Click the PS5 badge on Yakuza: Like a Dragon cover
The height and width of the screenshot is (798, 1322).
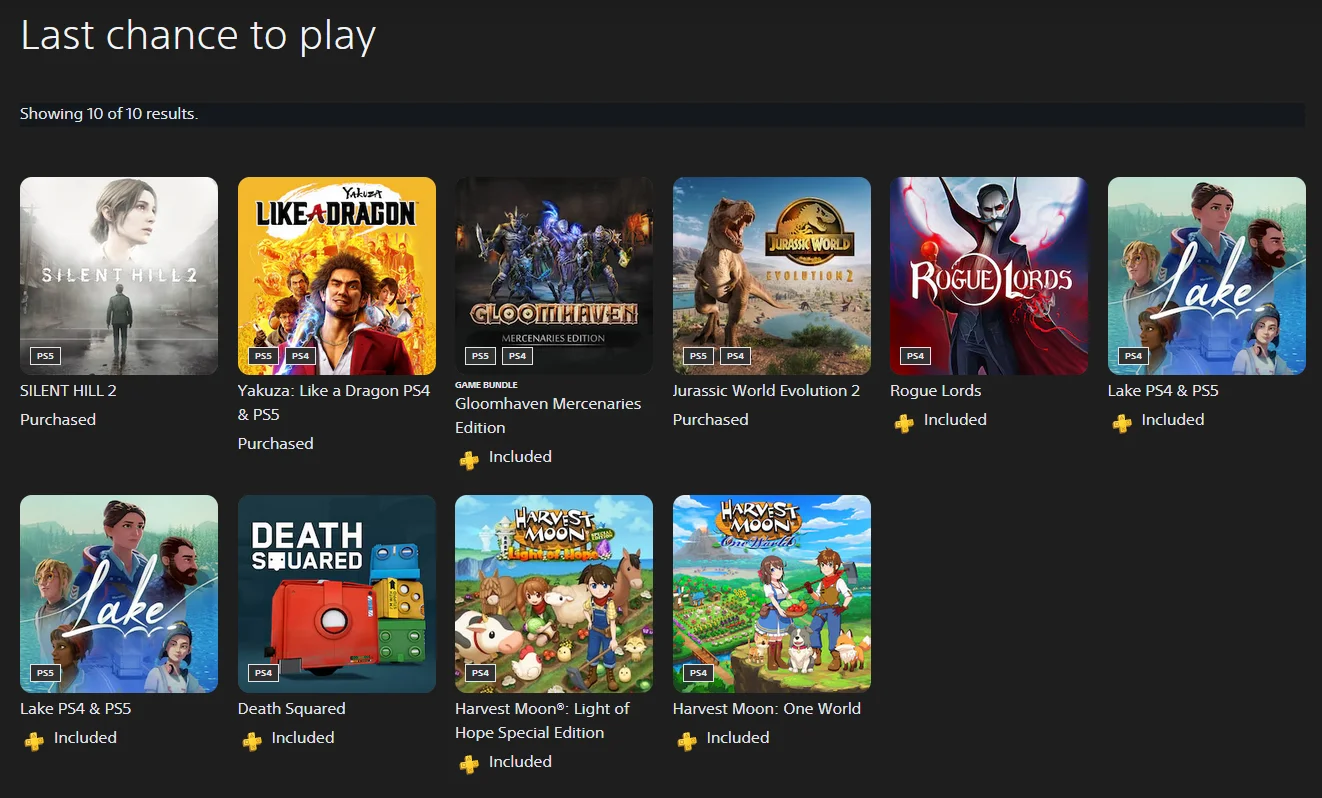tap(263, 356)
